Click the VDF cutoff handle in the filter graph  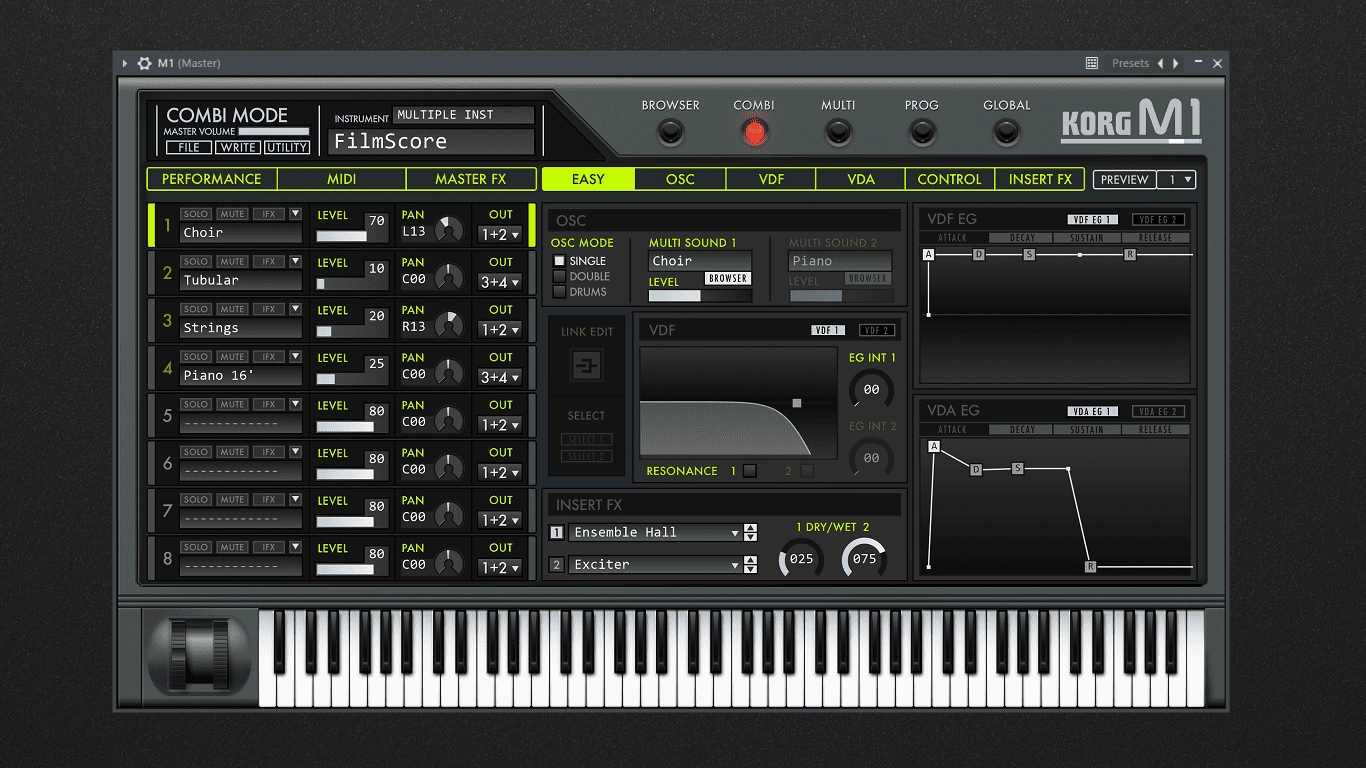pyautogui.click(x=797, y=403)
